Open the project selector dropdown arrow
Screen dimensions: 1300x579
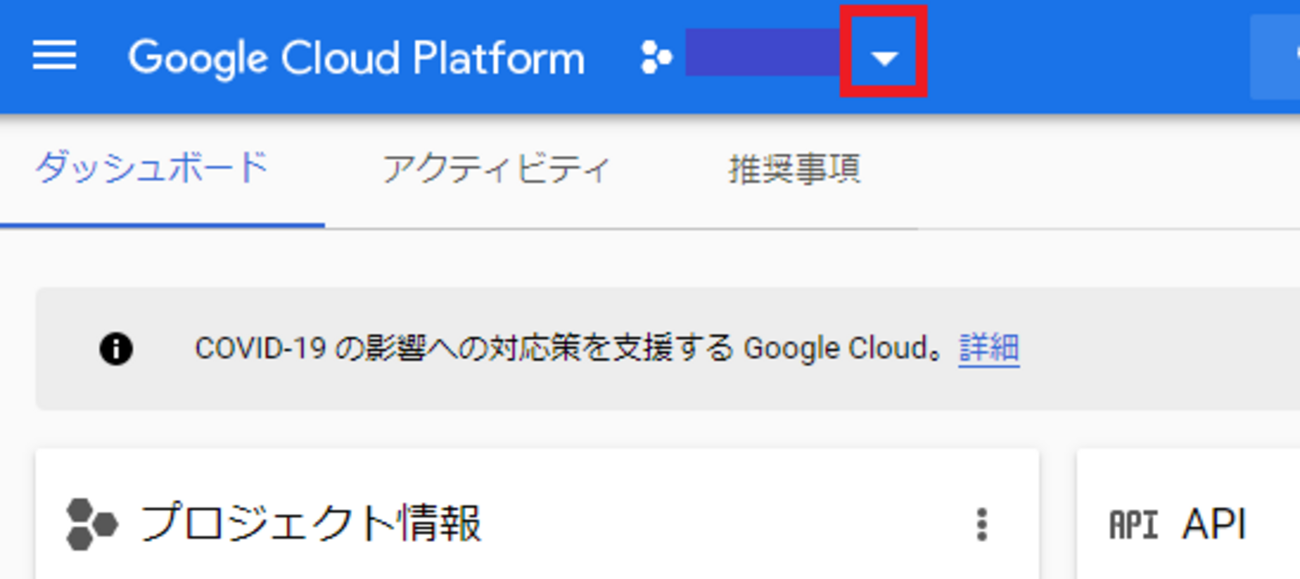(x=884, y=59)
